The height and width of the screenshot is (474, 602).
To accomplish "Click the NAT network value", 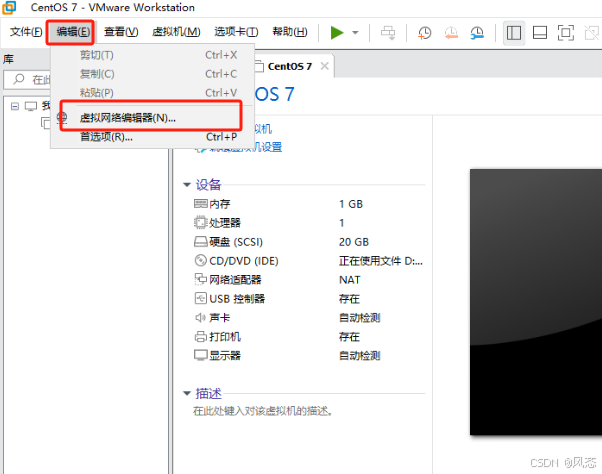I will (349, 280).
